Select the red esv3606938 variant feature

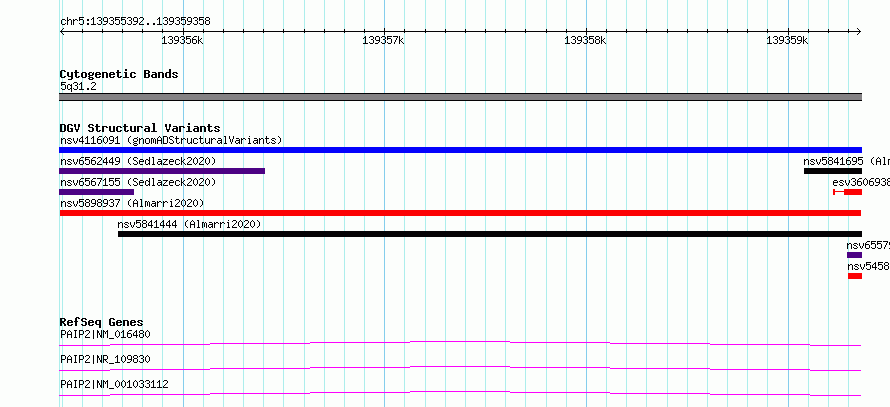(847, 192)
